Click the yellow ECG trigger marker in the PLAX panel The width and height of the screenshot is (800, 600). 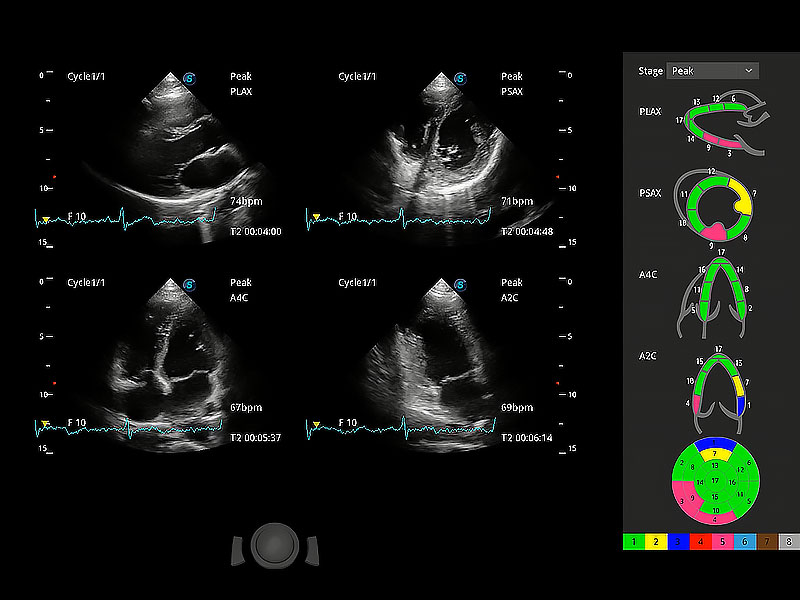click(44, 217)
